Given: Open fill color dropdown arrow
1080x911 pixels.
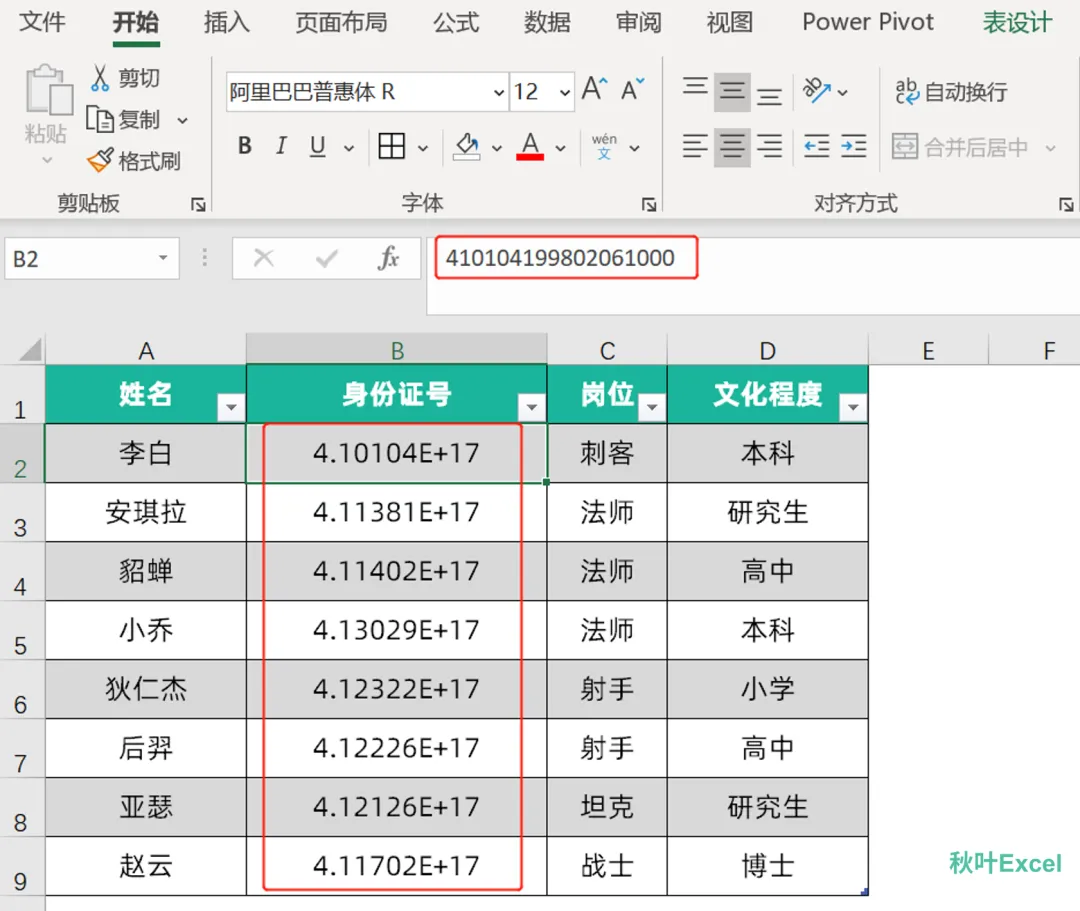Looking at the screenshot, I should pyautogui.click(x=497, y=148).
